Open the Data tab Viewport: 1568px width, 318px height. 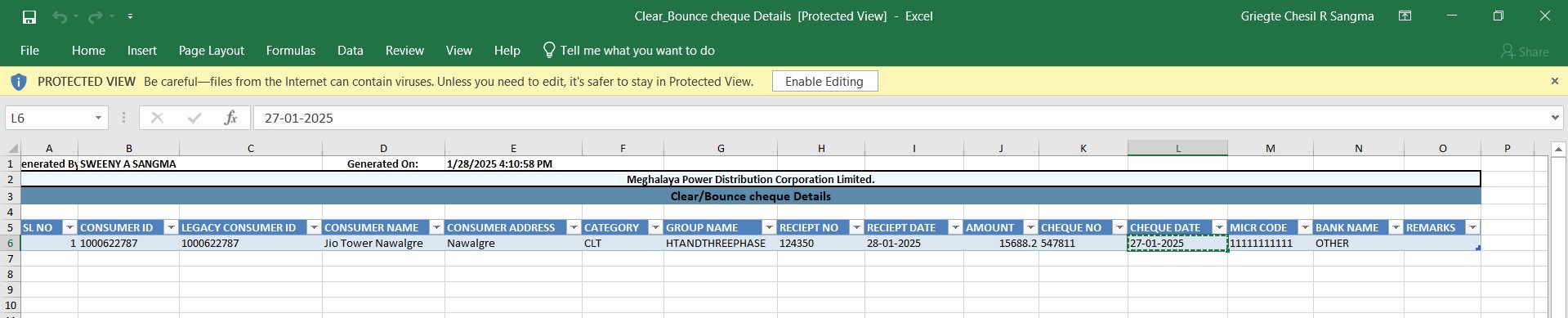tap(351, 51)
